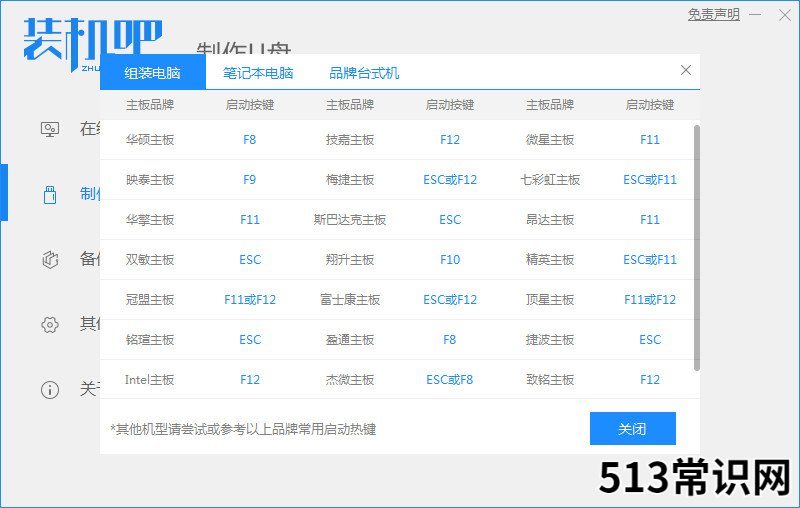Click ESC或F12 beside 梅捷主板
The image size is (800, 508).
click(450, 180)
